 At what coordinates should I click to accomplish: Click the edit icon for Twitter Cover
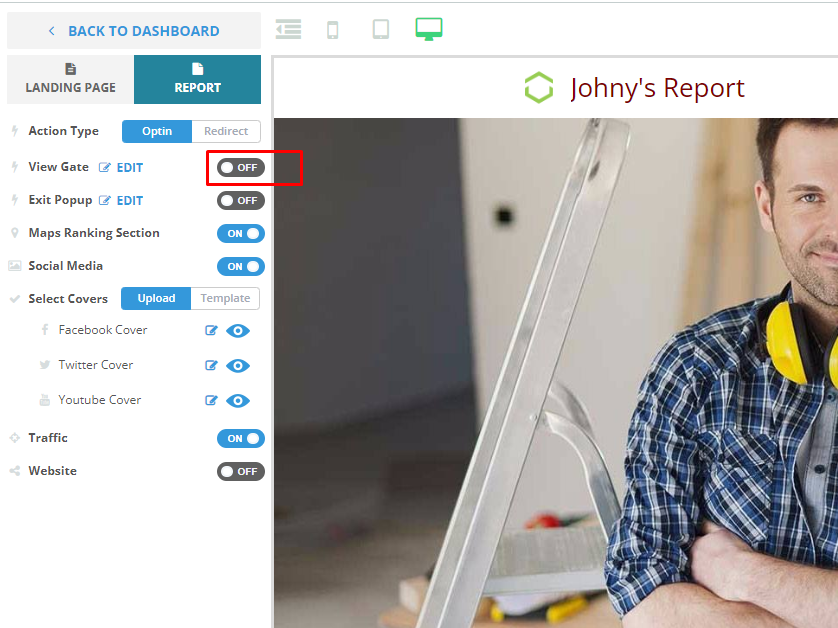pyautogui.click(x=211, y=366)
